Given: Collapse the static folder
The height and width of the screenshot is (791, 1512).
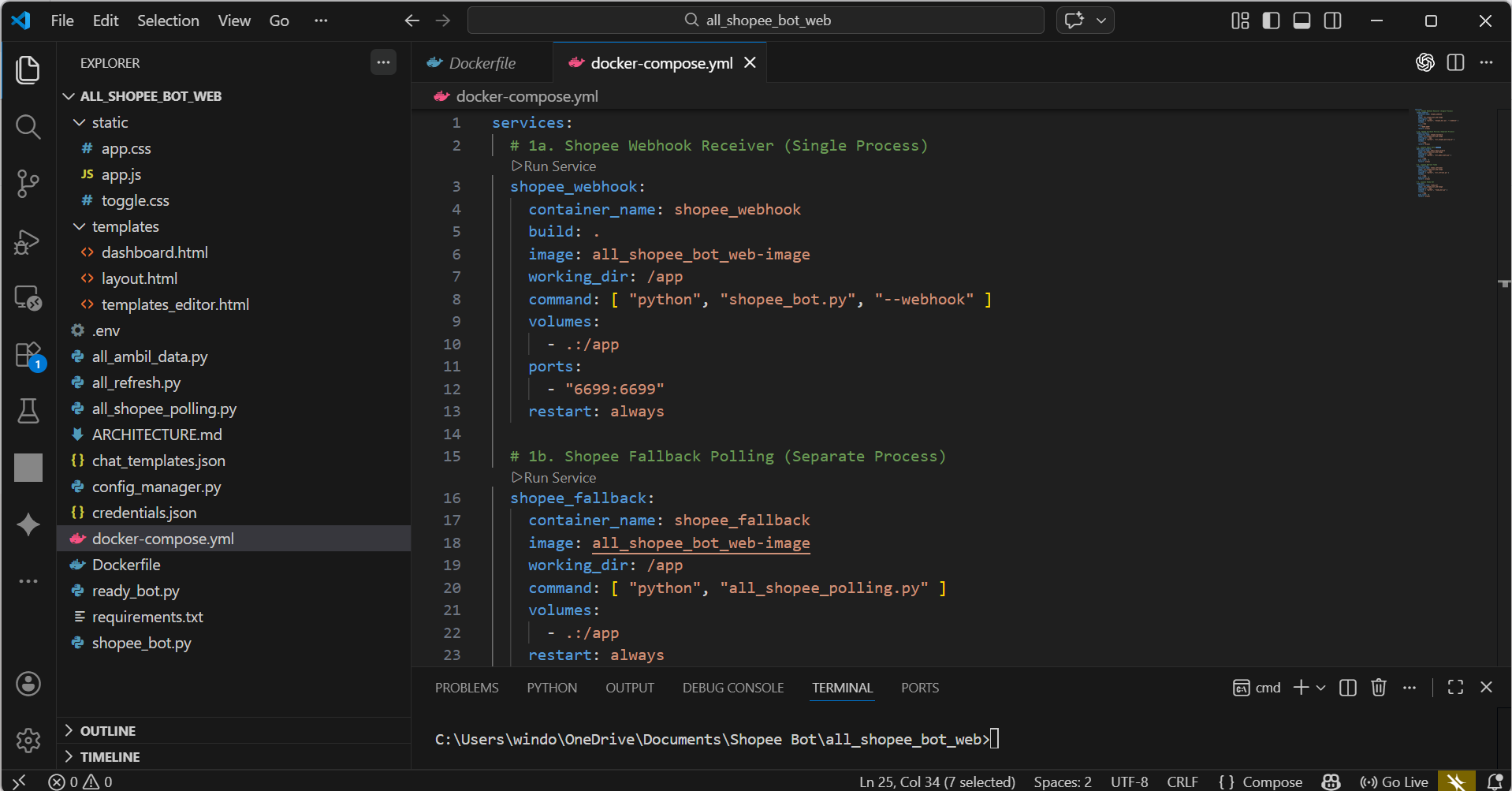Looking at the screenshot, I should click(x=80, y=122).
